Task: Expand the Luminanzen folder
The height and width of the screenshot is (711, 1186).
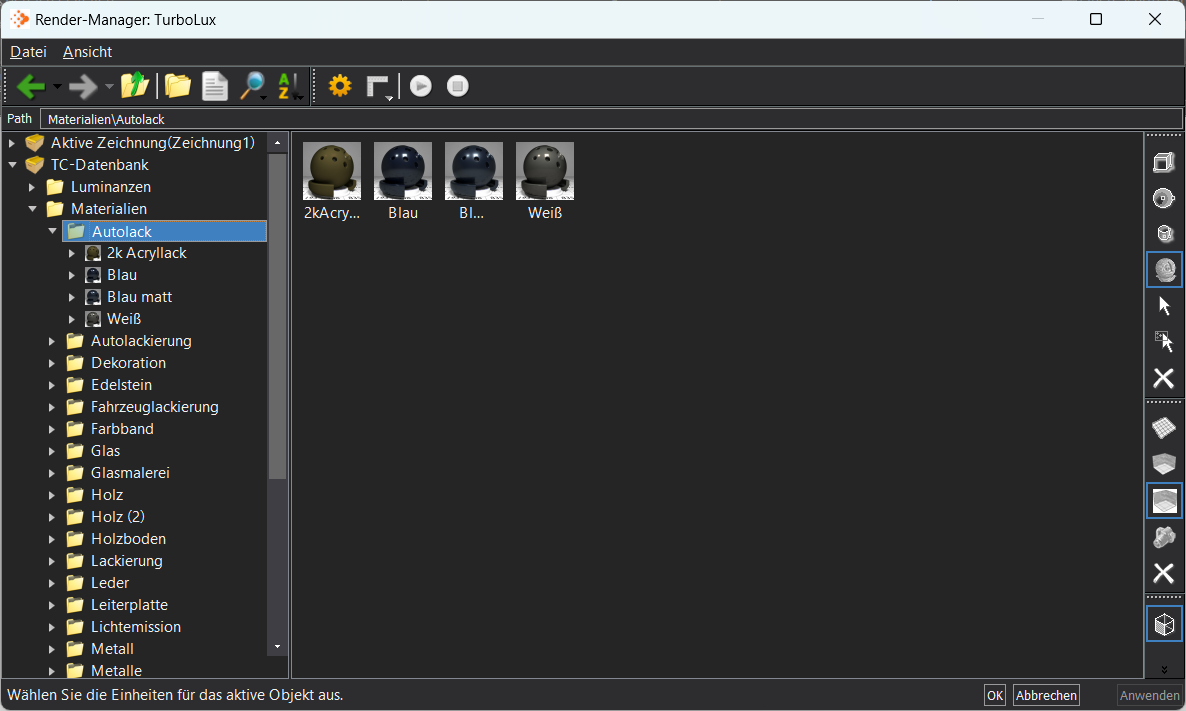Action: (x=32, y=187)
